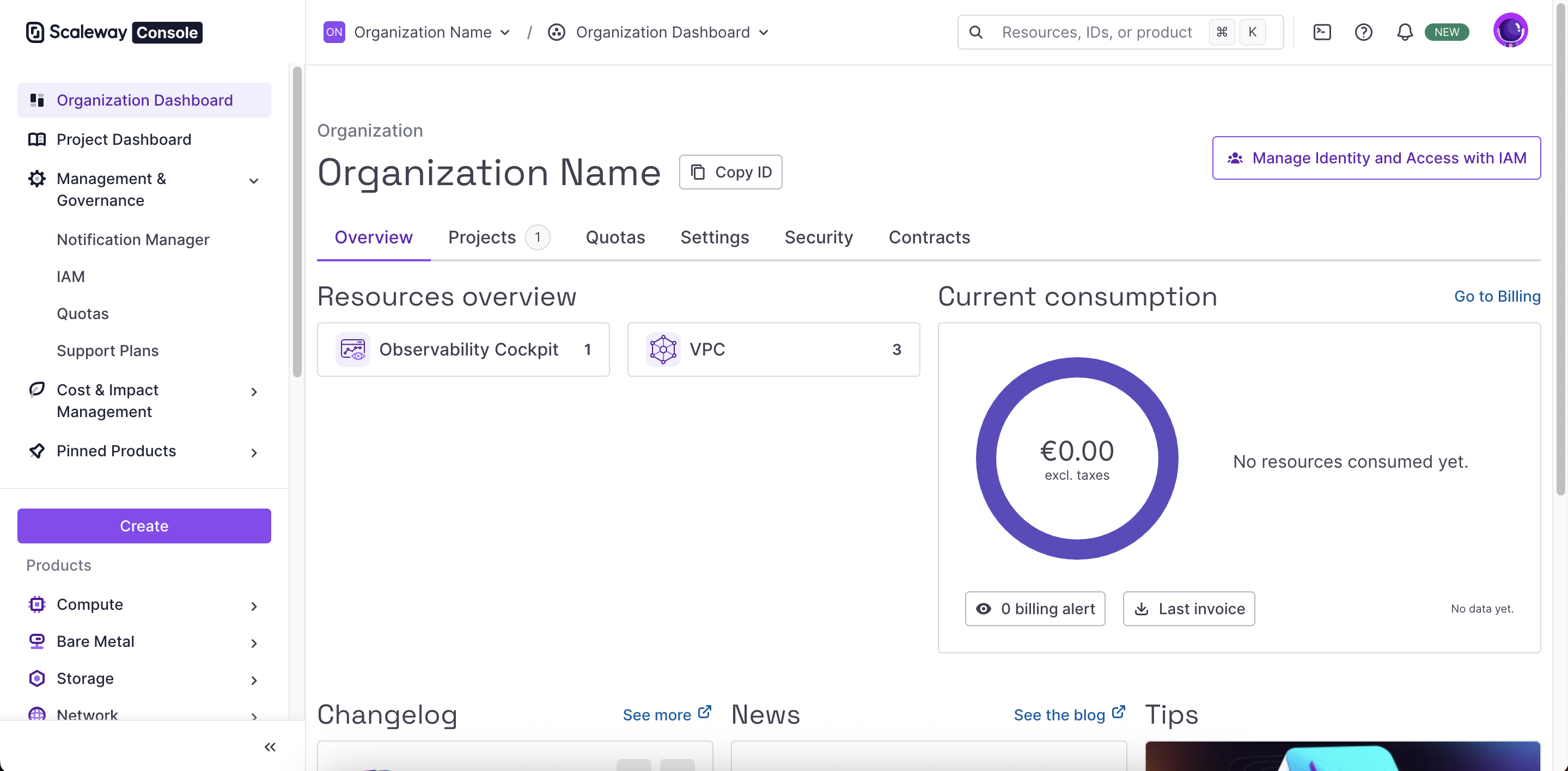This screenshot has width=1568, height=771.
Task: Open Support Plans in sidebar
Action: (x=108, y=351)
